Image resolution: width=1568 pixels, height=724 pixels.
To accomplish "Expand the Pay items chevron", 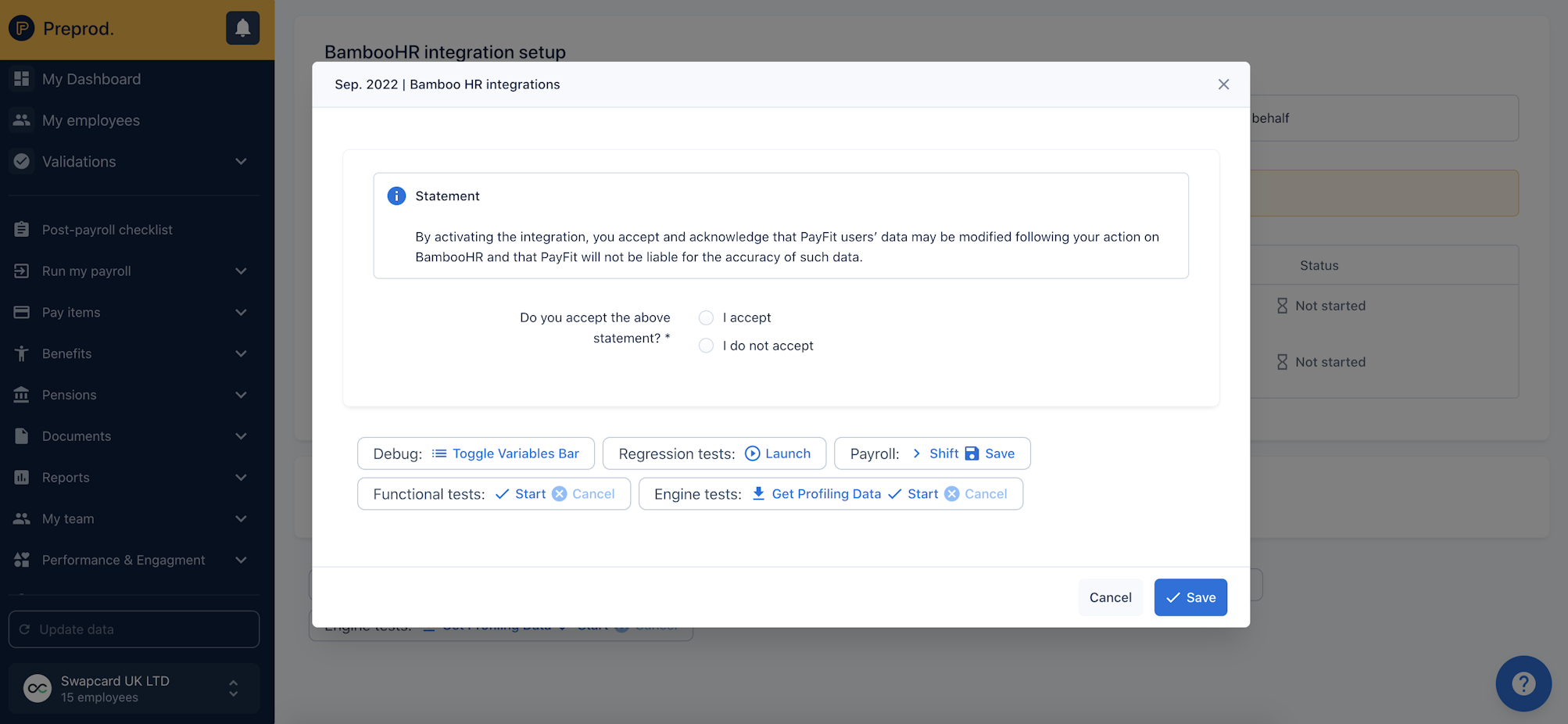I will tap(241, 313).
